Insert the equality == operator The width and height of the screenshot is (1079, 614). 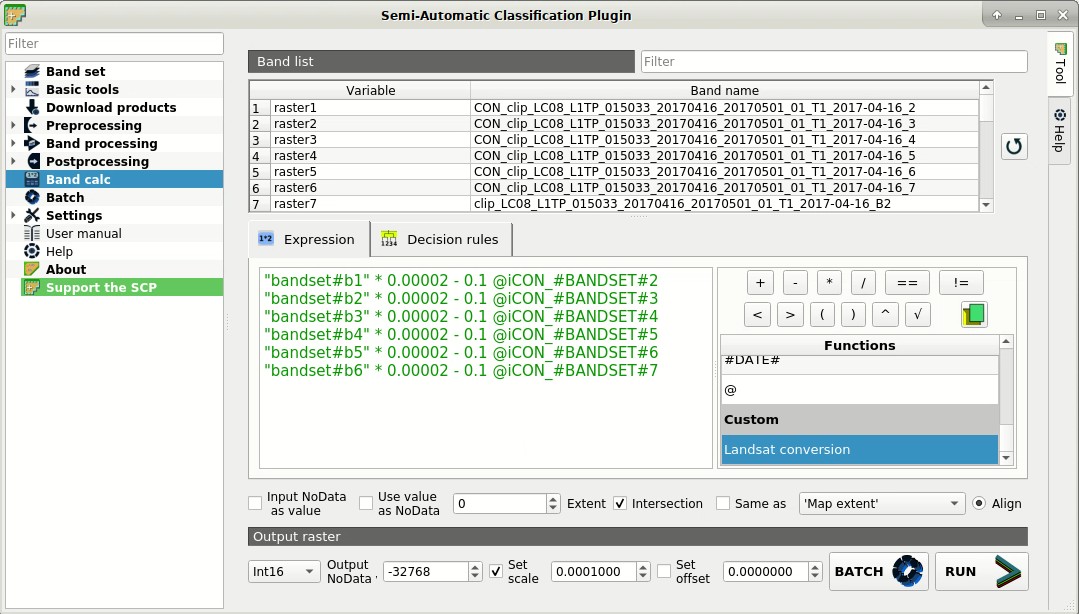906,282
